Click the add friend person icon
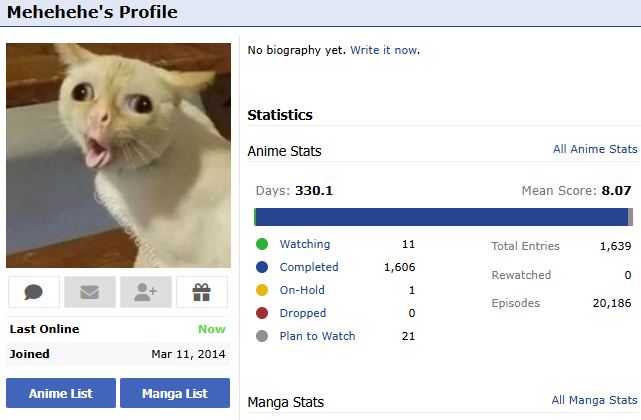Image resolution: width=641 pixels, height=420 pixels. click(146, 292)
